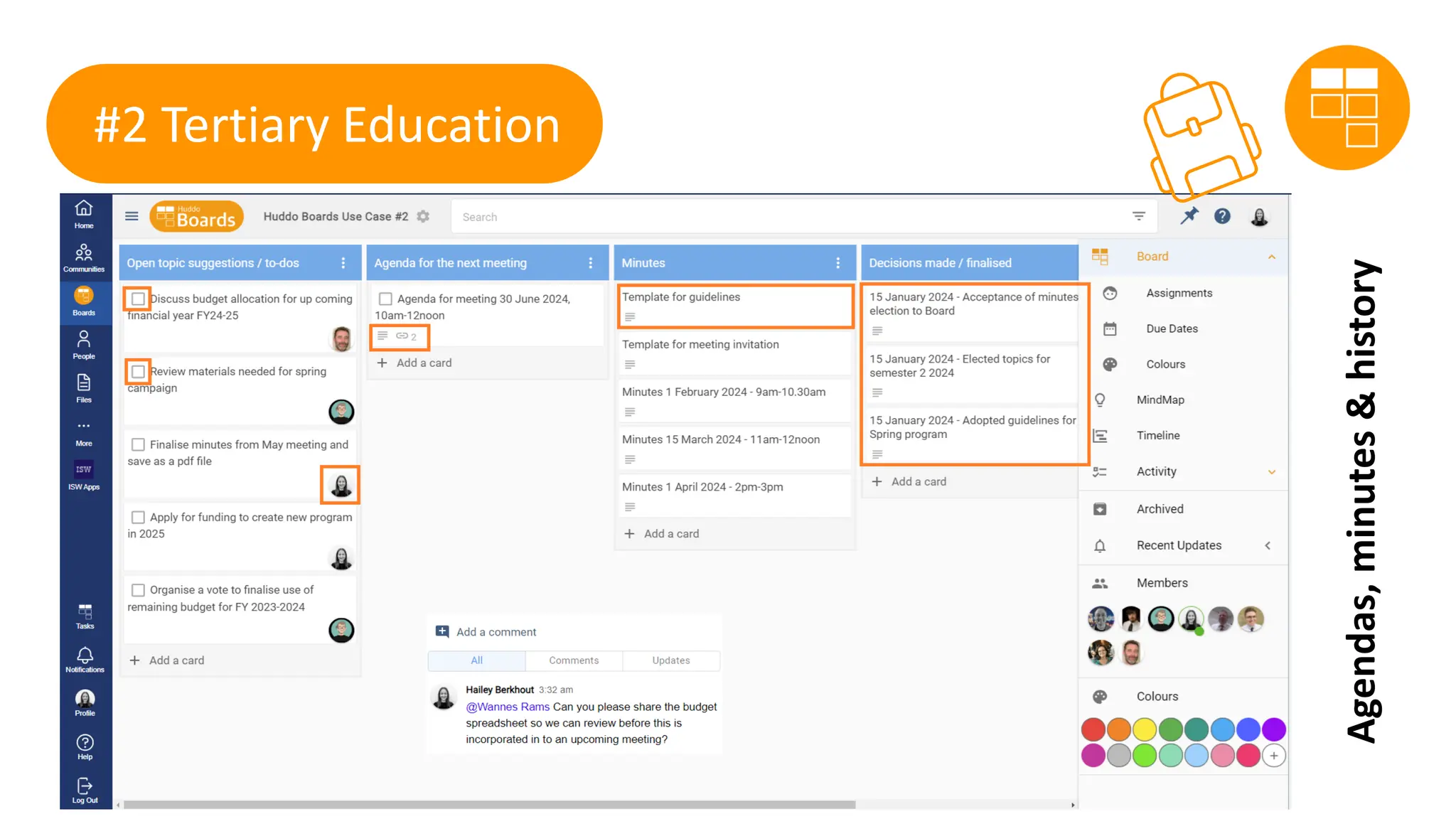
Task: Click the @Wannes Rams mention link
Action: 508,707
